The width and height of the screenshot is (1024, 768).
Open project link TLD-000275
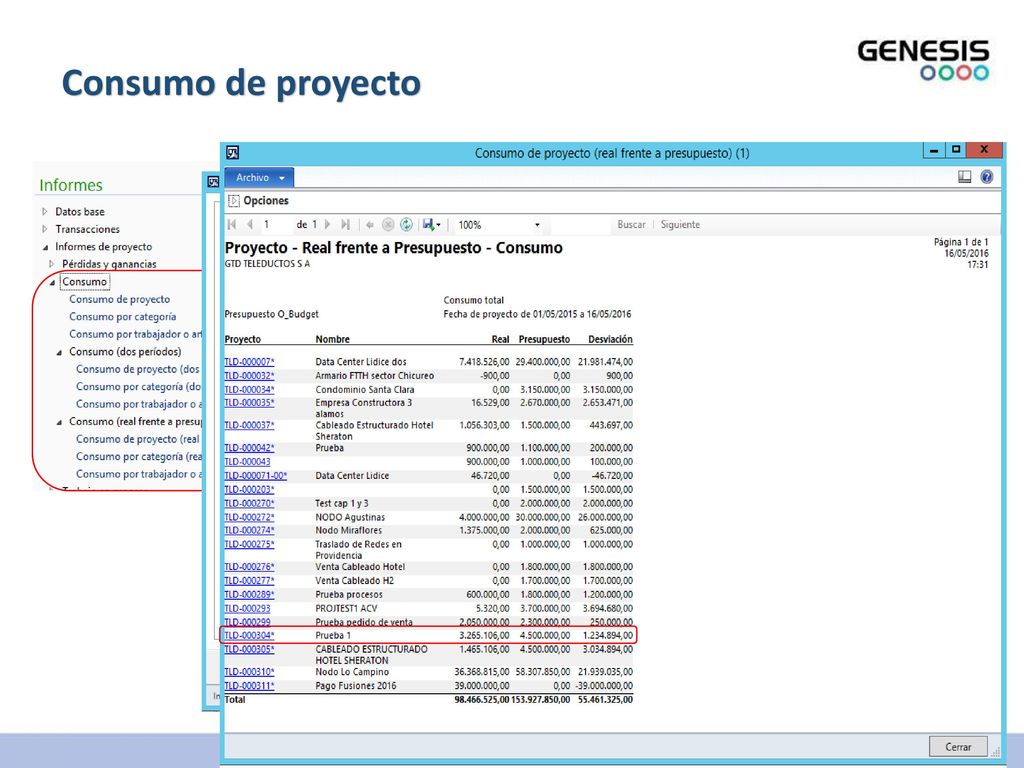pos(249,544)
